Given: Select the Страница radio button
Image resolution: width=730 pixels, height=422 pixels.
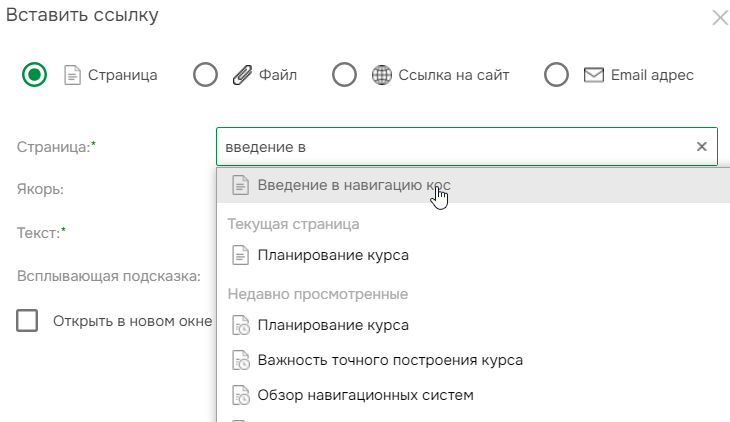Looking at the screenshot, I should (34, 75).
